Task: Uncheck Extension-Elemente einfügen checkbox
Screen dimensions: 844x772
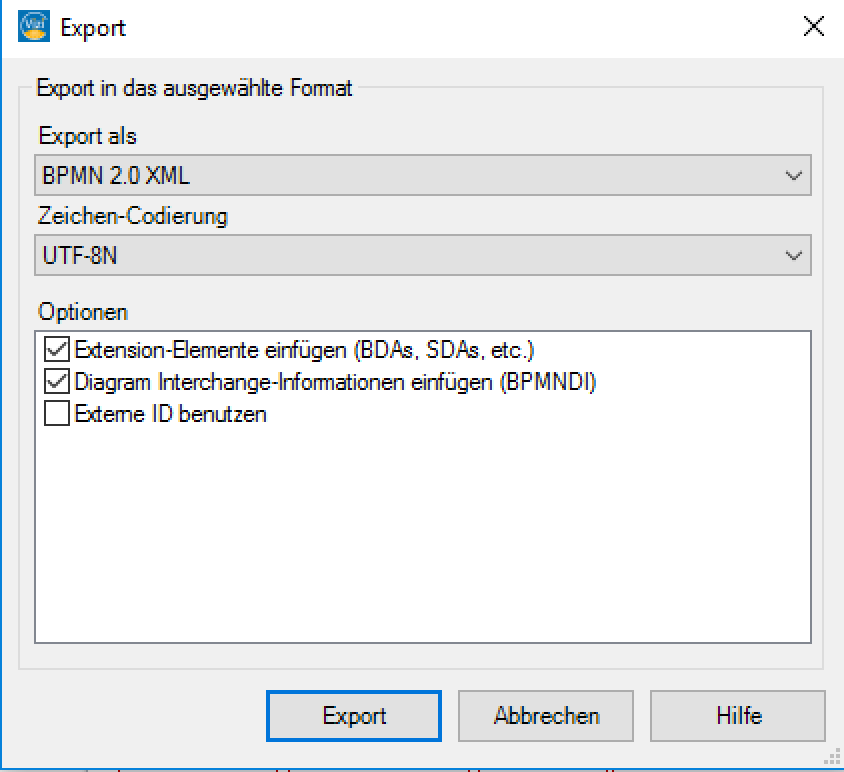Action: (x=57, y=350)
